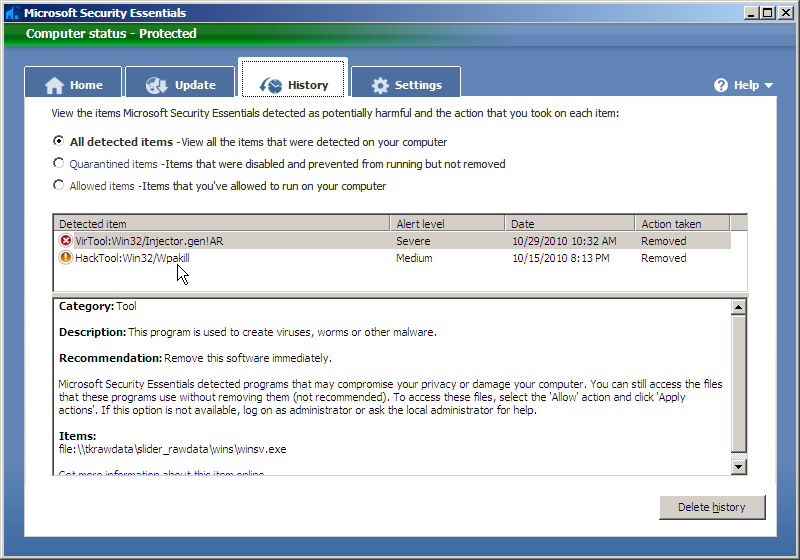Click the house icon on Home tab

pos(54,85)
